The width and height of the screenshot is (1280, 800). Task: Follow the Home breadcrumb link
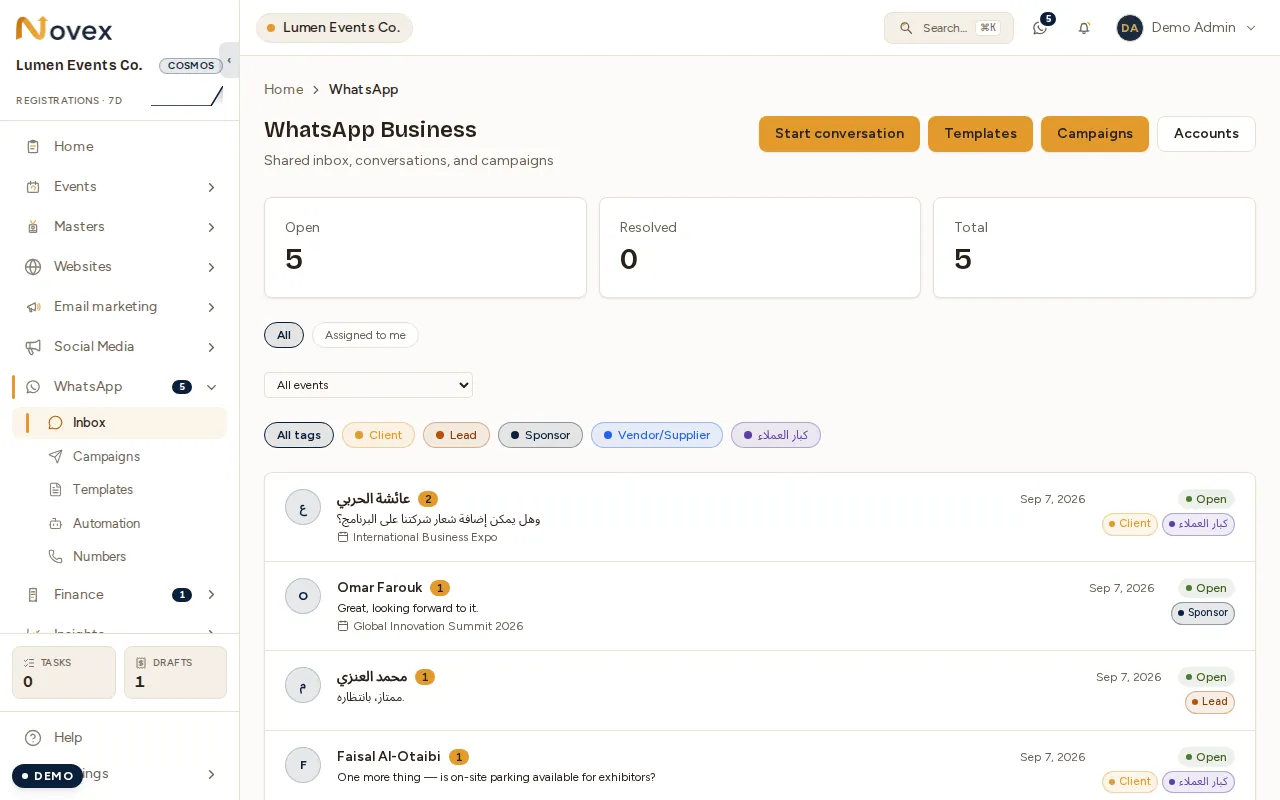pyautogui.click(x=284, y=89)
